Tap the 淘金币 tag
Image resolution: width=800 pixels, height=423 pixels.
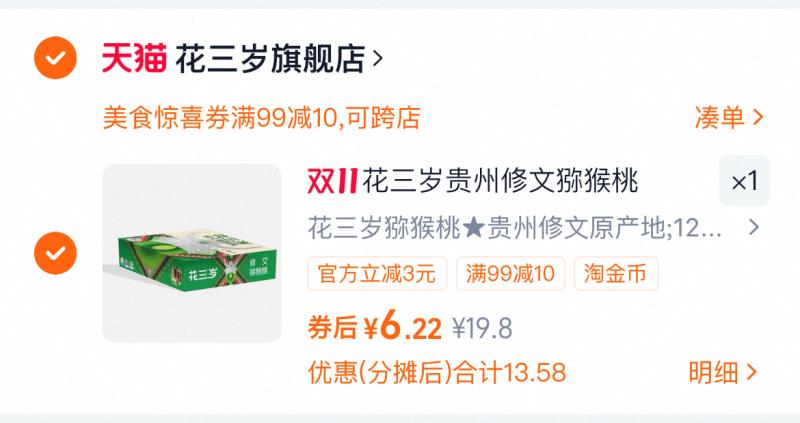tap(616, 274)
